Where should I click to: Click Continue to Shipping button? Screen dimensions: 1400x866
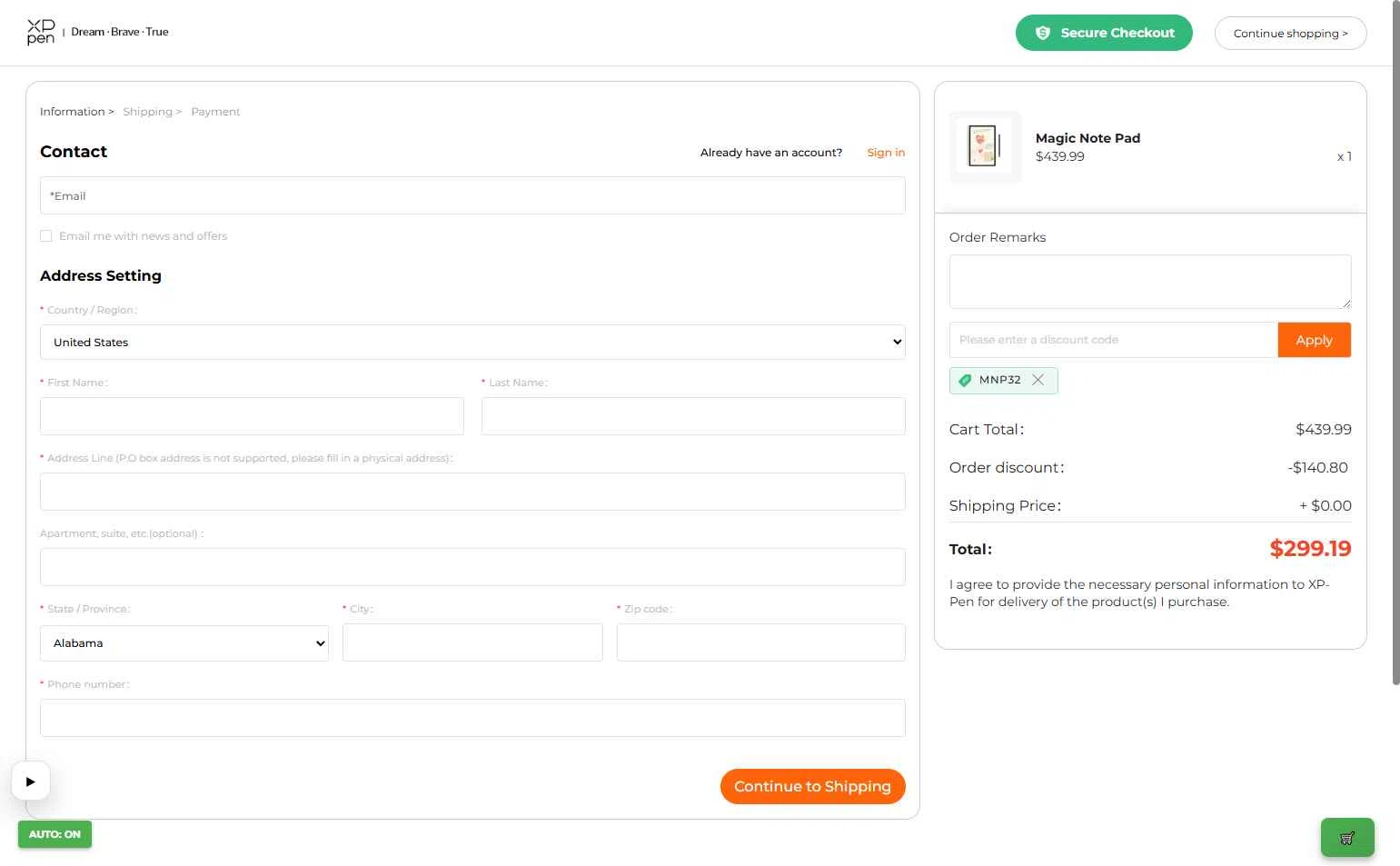(812, 787)
